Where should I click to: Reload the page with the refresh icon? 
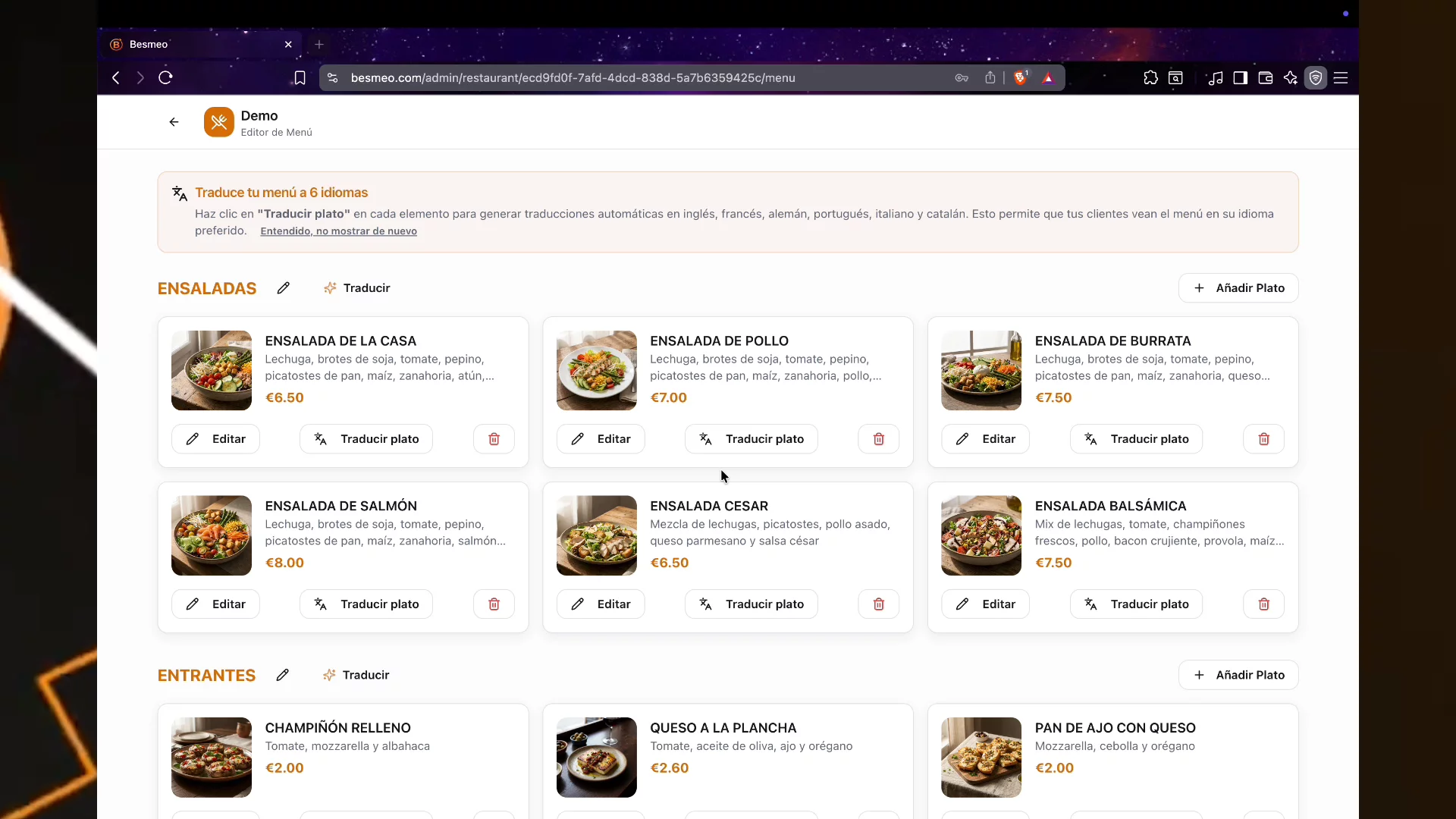(x=165, y=77)
